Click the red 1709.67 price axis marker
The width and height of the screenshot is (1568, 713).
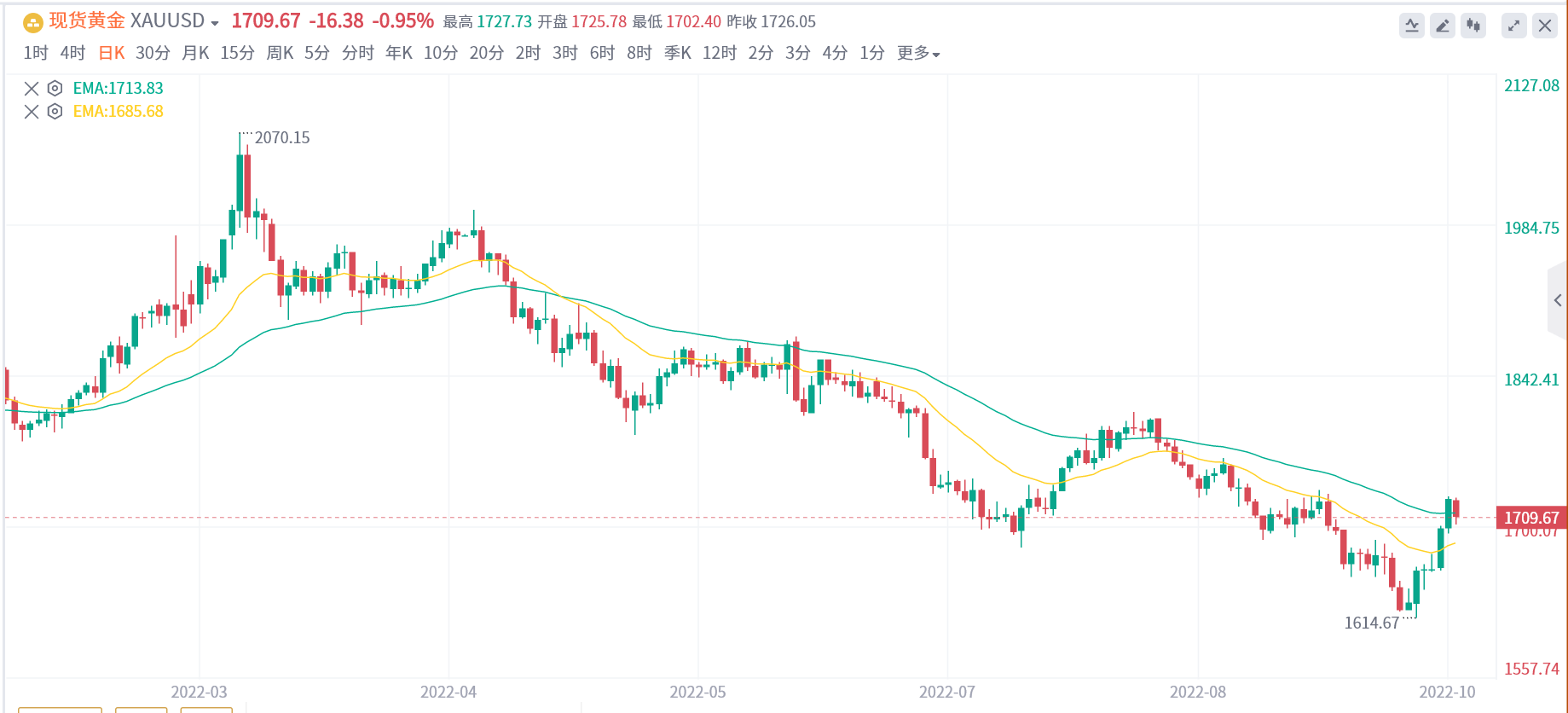(1531, 518)
